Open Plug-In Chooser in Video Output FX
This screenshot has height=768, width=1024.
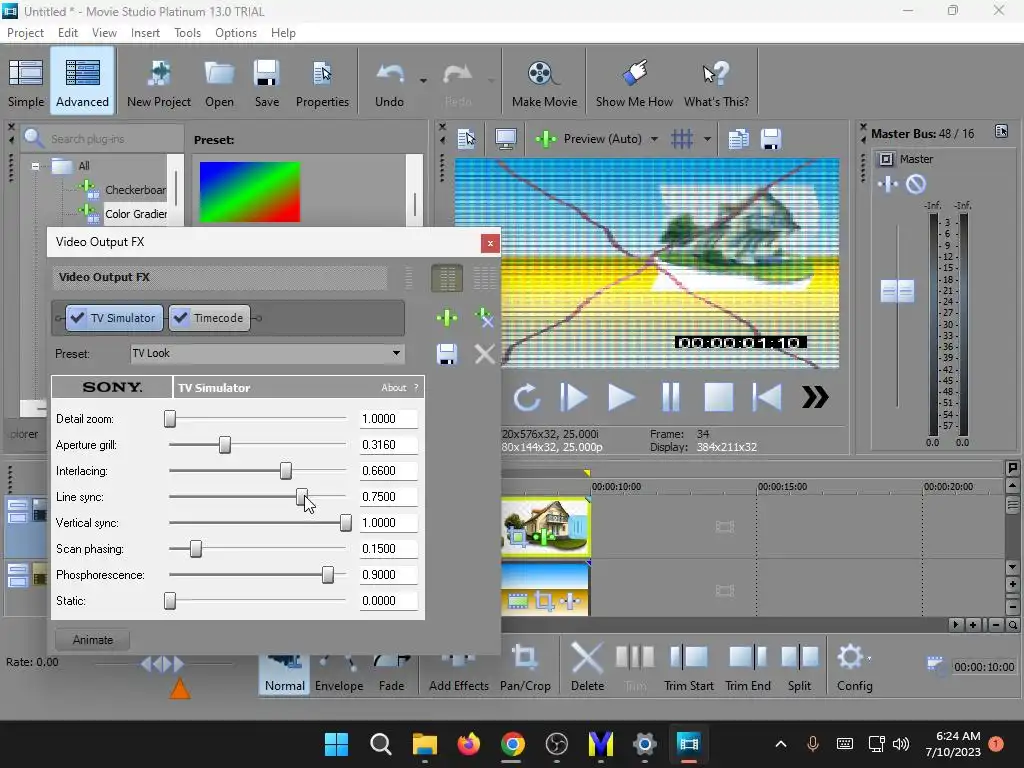[x=447, y=318]
